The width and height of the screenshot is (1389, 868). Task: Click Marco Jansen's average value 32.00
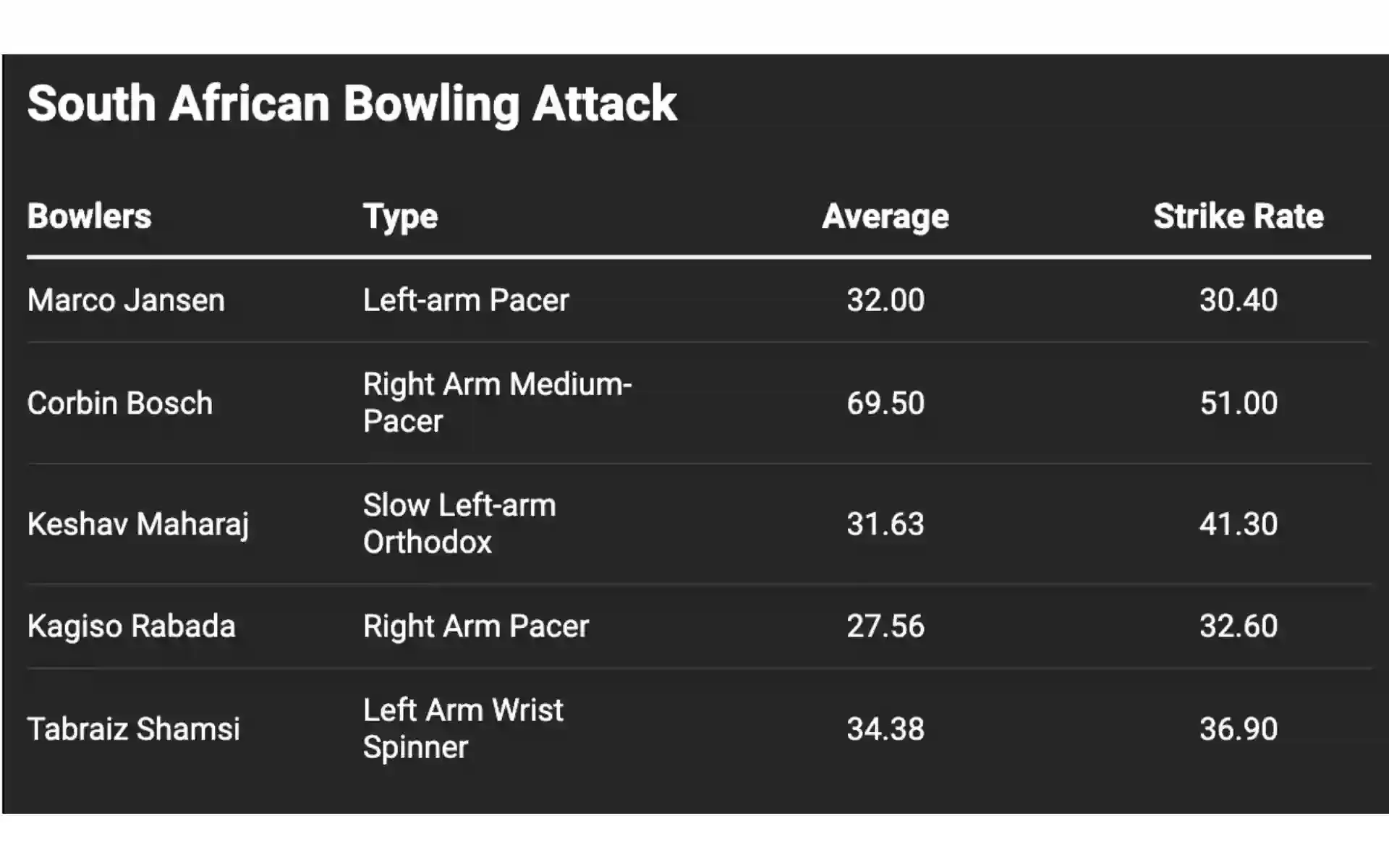(885, 300)
